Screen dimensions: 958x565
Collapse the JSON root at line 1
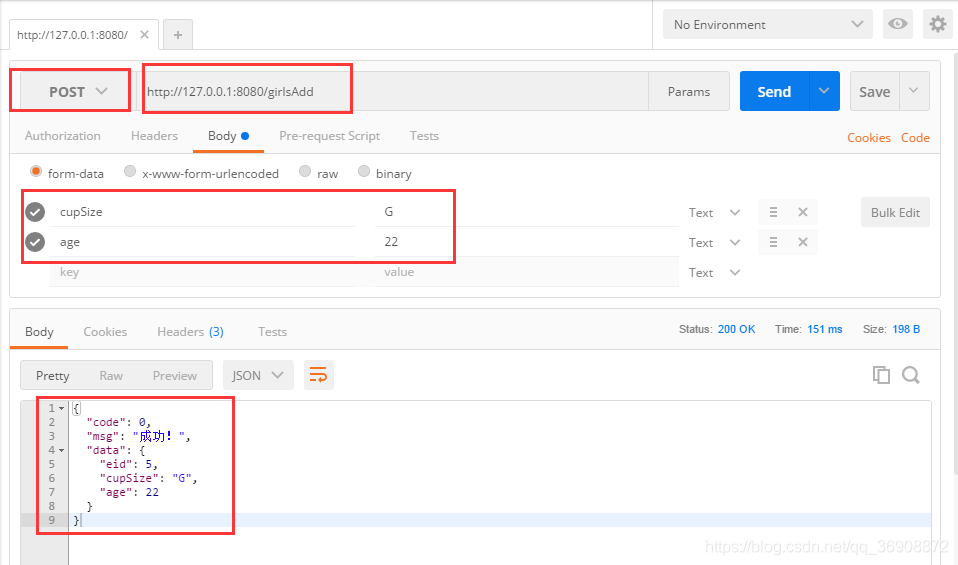click(x=61, y=408)
